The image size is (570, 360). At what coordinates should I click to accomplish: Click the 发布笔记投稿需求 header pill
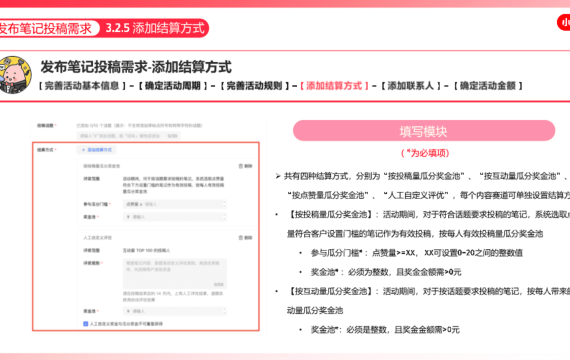(x=49, y=28)
